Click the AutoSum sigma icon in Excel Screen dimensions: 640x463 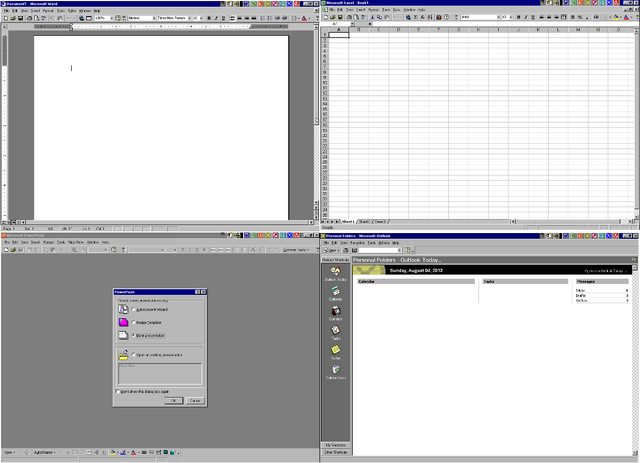pos(415,17)
